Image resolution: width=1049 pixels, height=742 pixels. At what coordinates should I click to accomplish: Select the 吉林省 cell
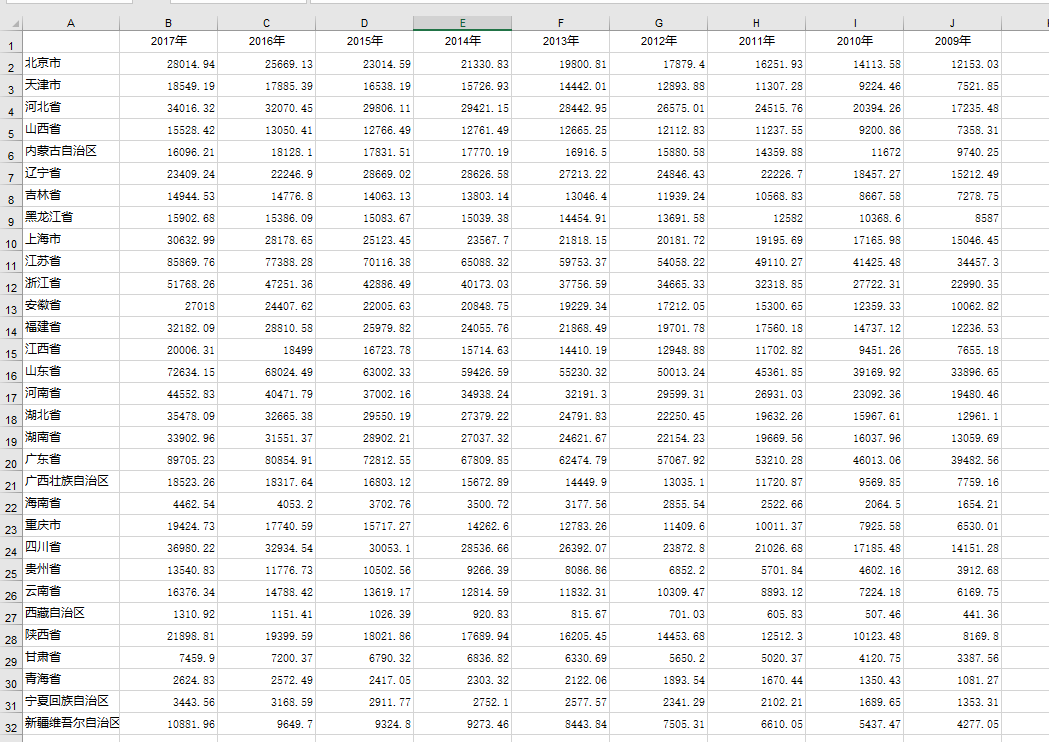click(71, 196)
